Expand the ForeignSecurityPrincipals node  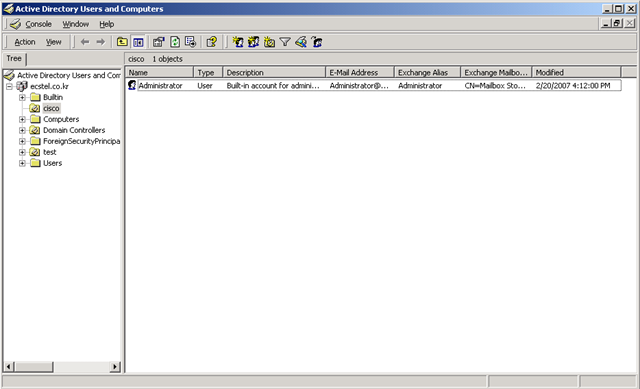click(x=22, y=141)
